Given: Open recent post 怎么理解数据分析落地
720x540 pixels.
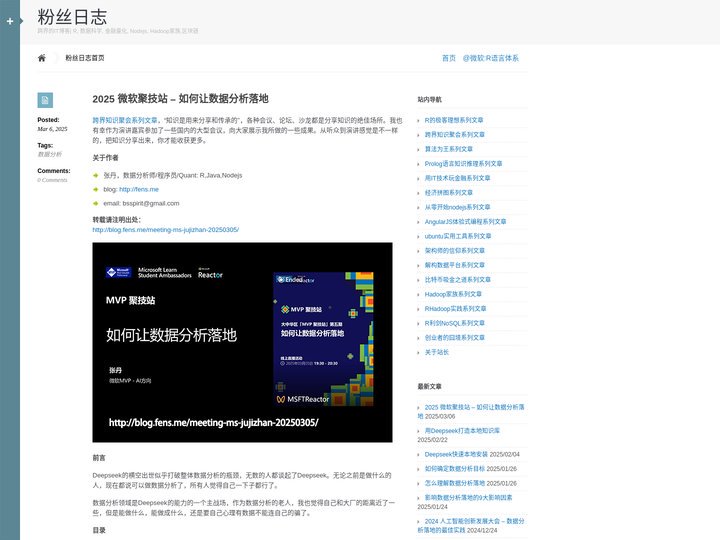Looking at the screenshot, I should tap(455, 483).
